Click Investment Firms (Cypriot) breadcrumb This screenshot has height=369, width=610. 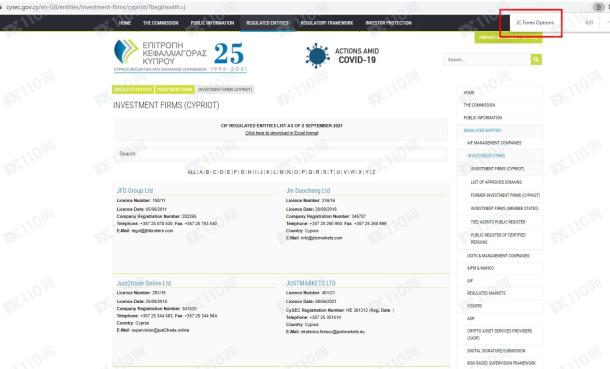coord(225,89)
